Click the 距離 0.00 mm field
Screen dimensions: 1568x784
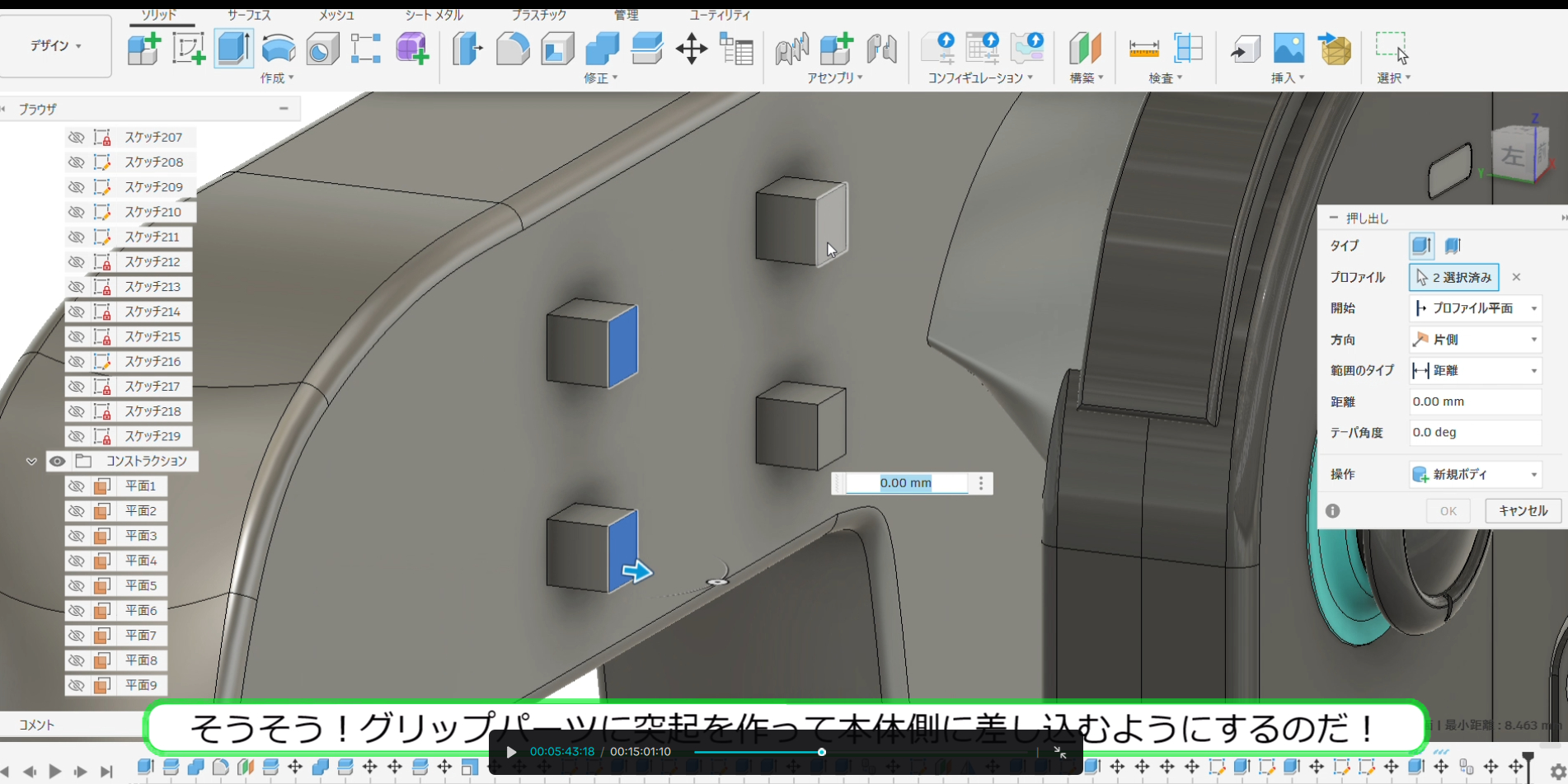pyautogui.click(x=1476, y=401)
